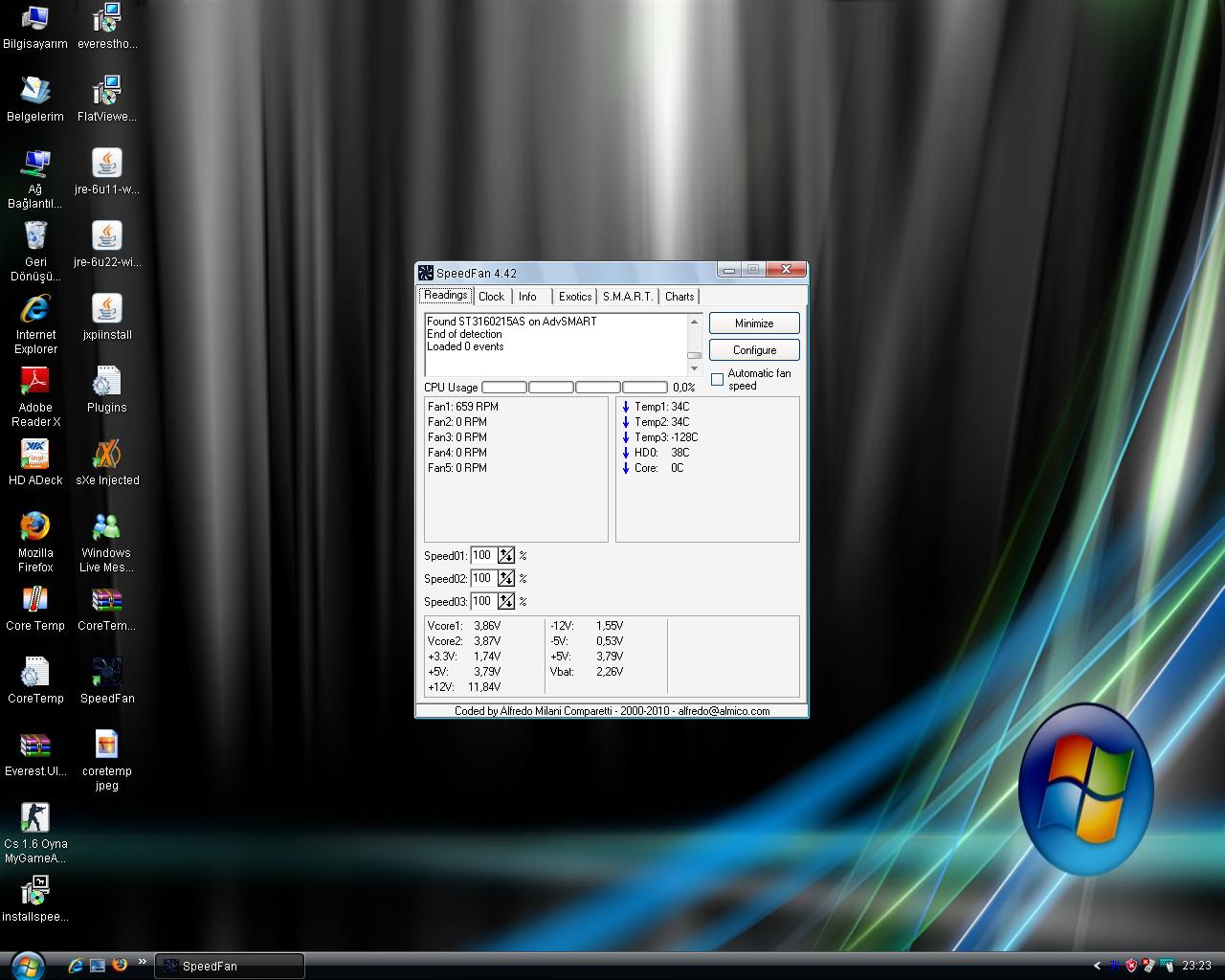Switch to the Charts tab

click(x=679, y=297)
